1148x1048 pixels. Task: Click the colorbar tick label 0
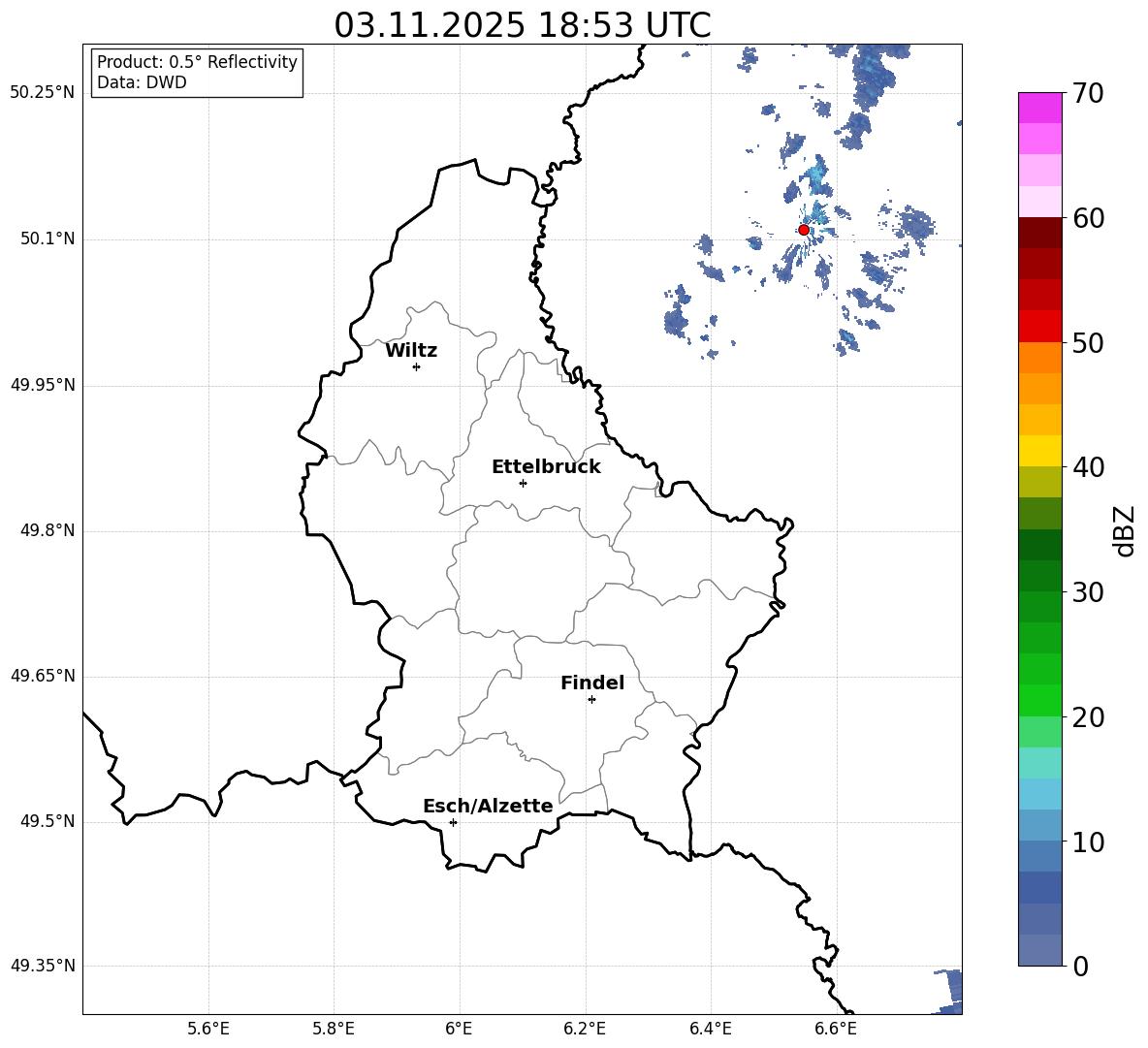pyautogui.click(x=1080, y=967)
